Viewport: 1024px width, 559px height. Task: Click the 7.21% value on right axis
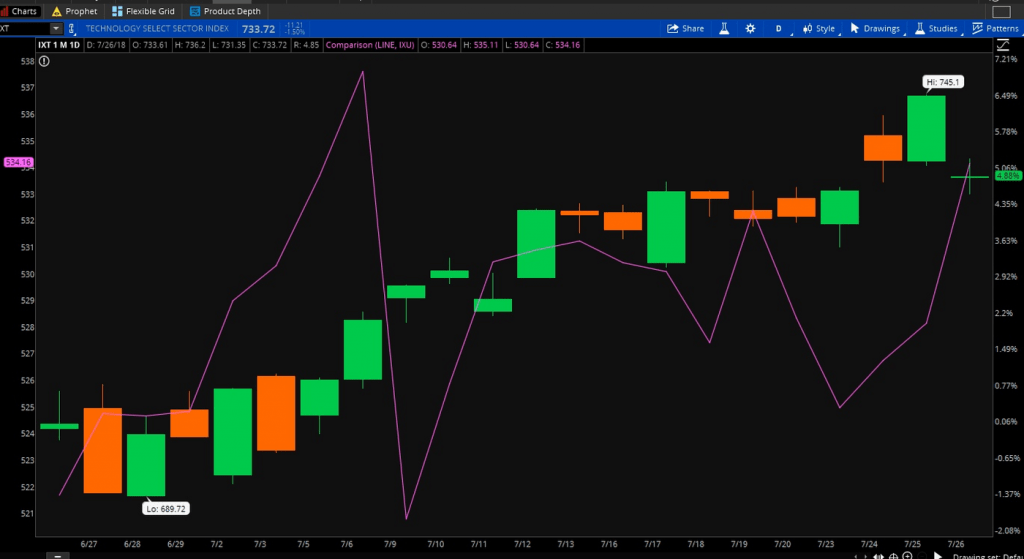(x=1006, y=59)
